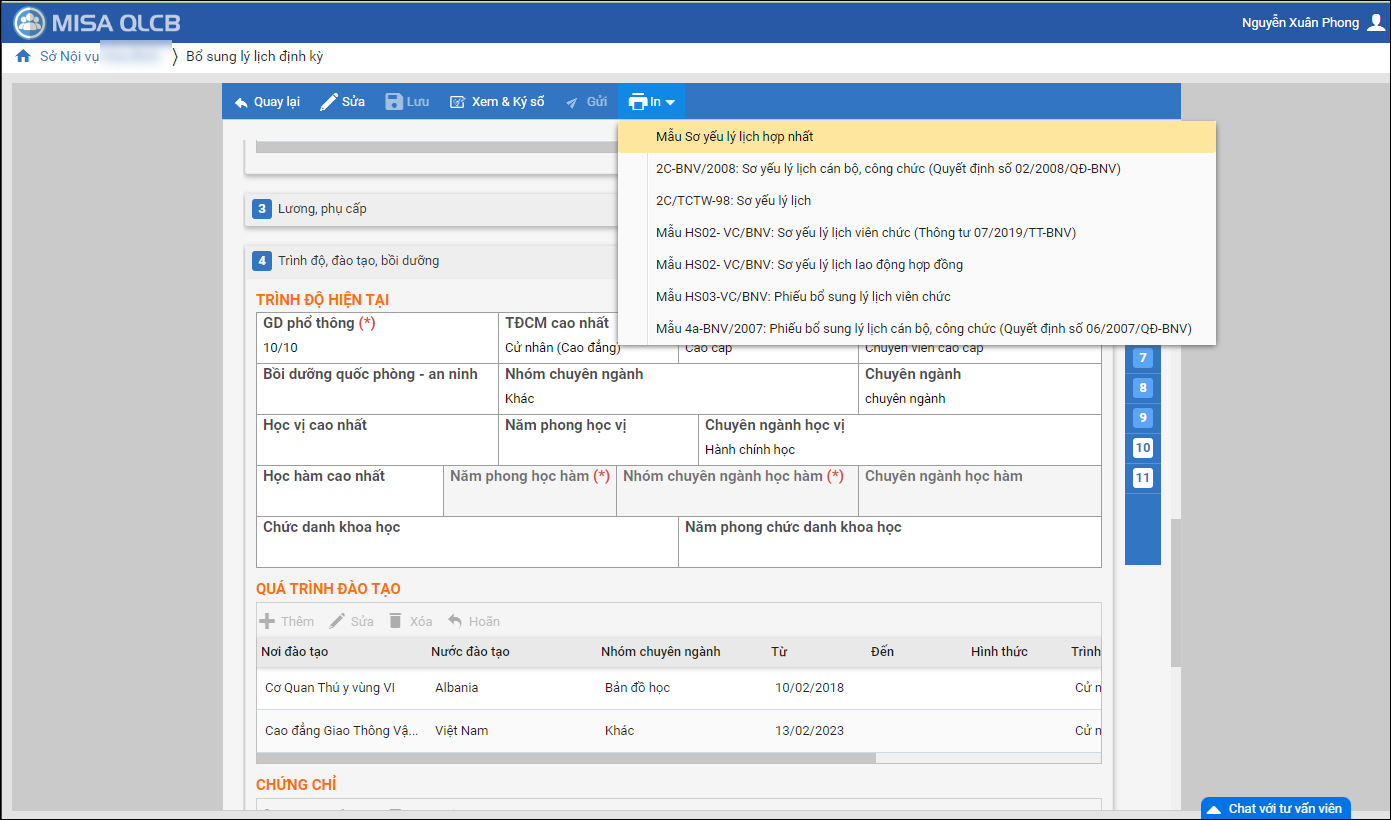Click the Thêm plus icon in training table
Image resolution: width=1391 pixels, height=820 pixels.
click(268, 621)
